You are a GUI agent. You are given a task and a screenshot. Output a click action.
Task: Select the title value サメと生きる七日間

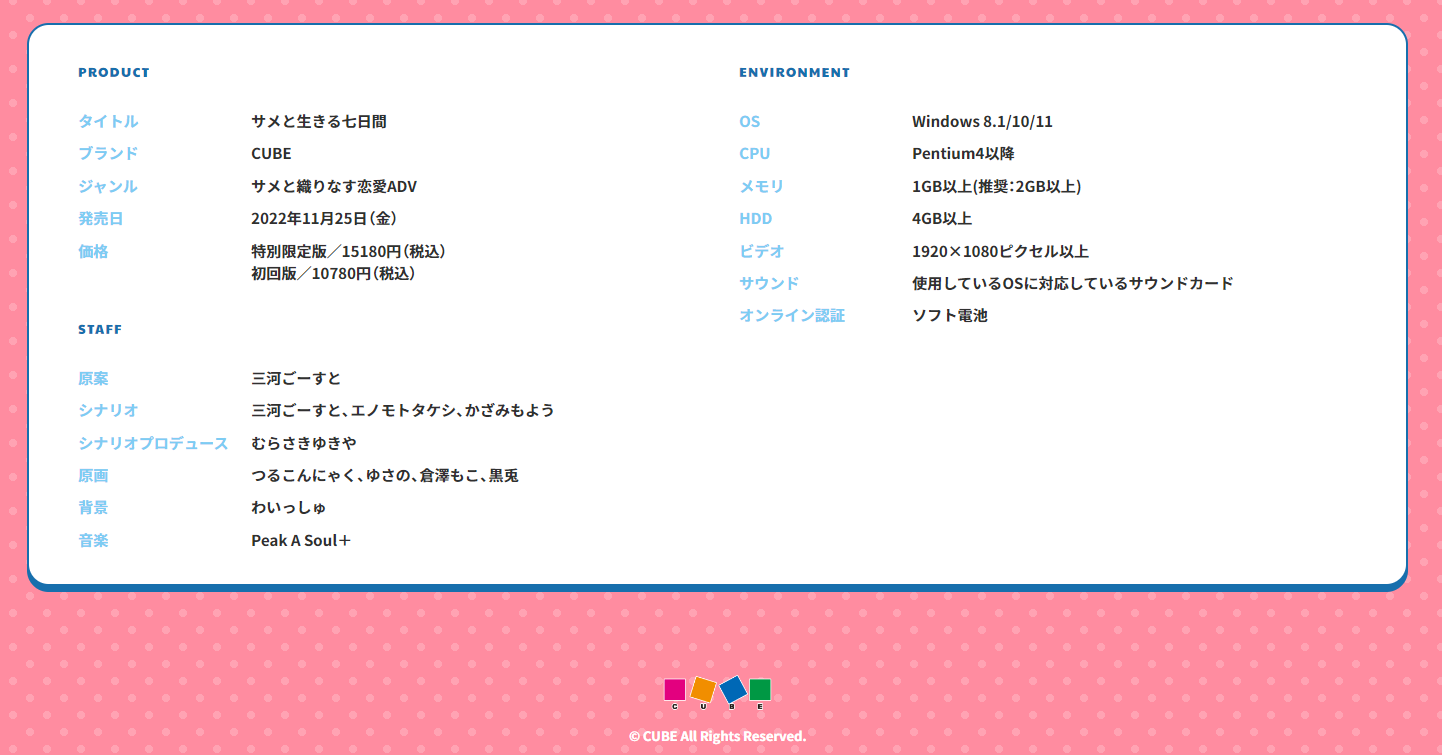click(x=319, y=121)
